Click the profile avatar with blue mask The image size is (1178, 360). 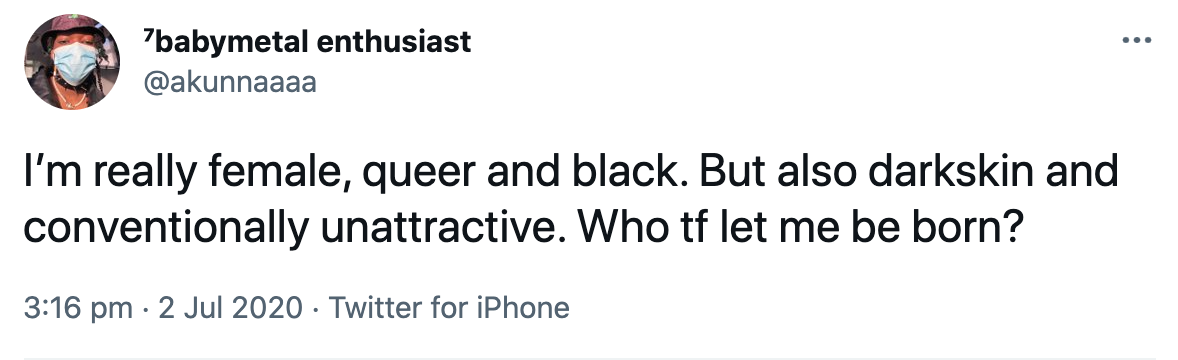point(72,62)
